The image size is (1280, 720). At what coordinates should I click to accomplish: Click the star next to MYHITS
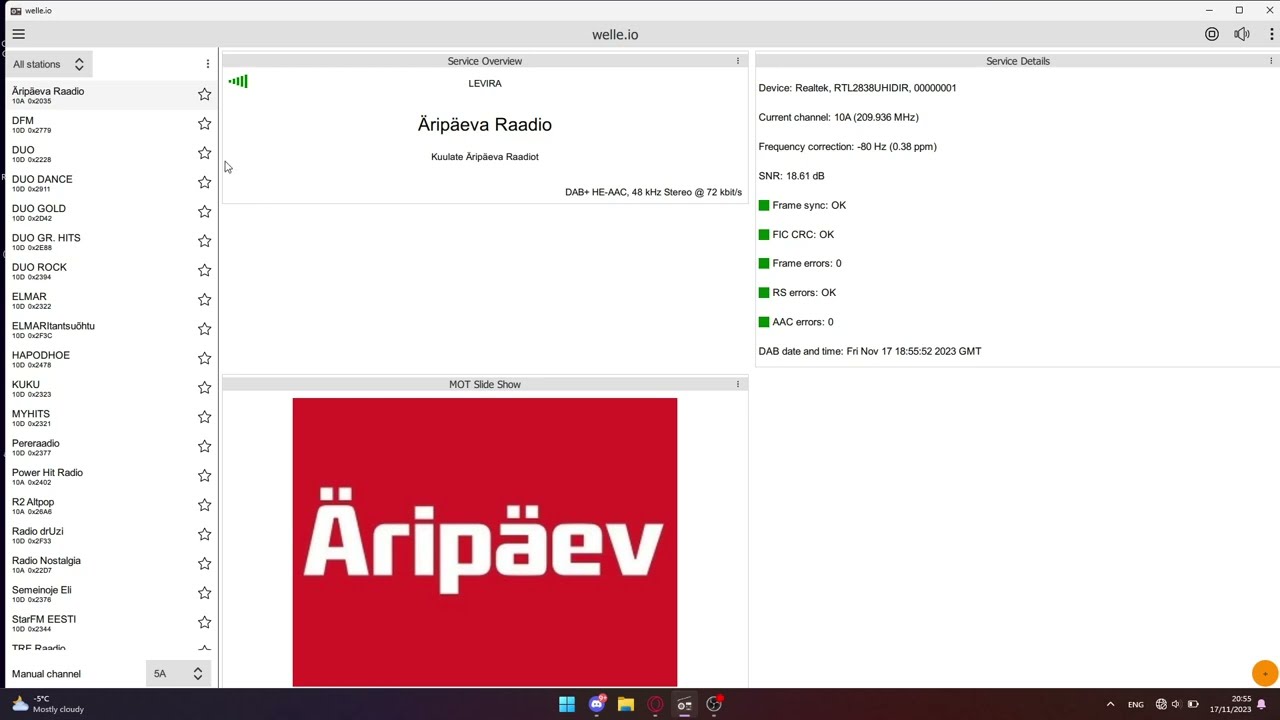tap(204, 417)
